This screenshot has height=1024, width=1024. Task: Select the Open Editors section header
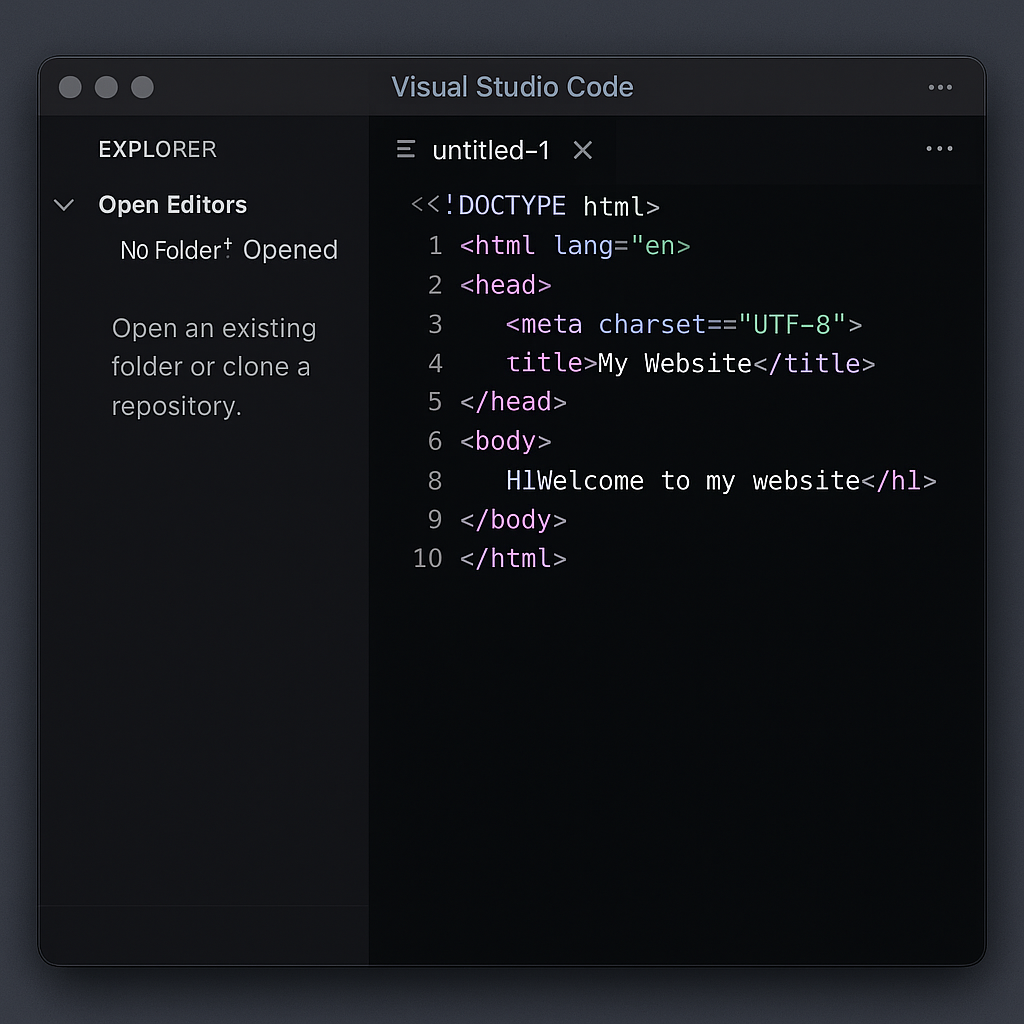(172, 205)
